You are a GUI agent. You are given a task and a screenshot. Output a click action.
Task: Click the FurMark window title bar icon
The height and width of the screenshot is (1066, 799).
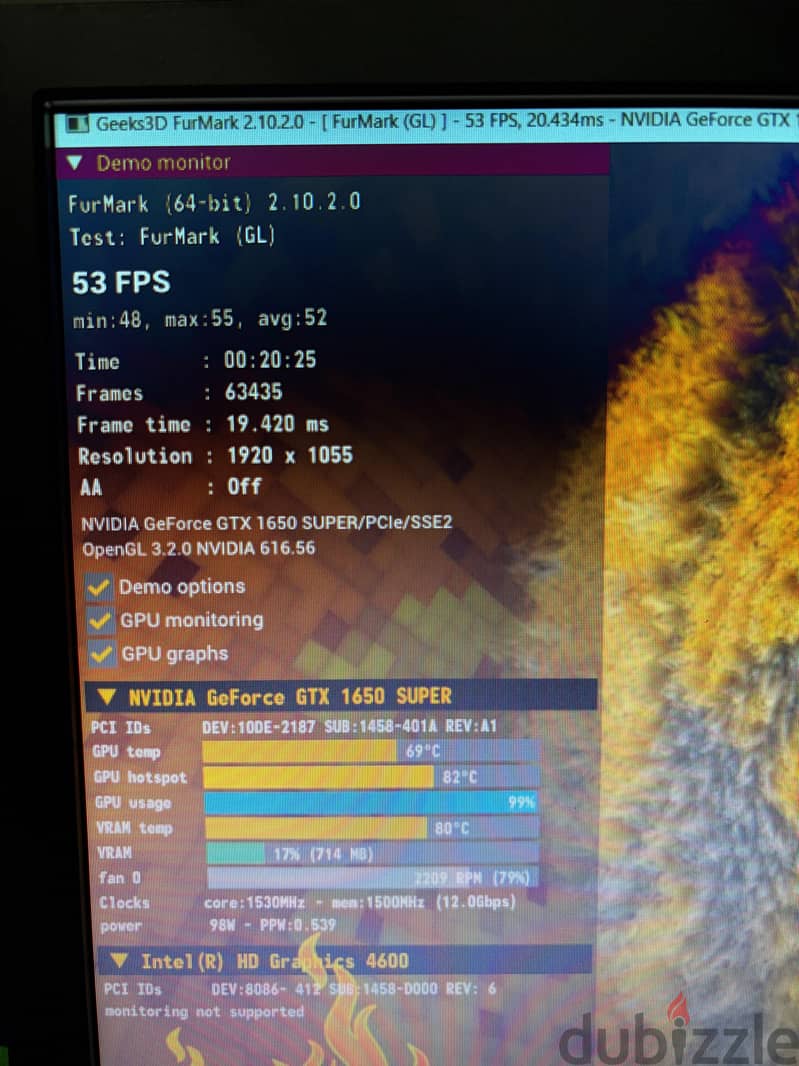77,124
